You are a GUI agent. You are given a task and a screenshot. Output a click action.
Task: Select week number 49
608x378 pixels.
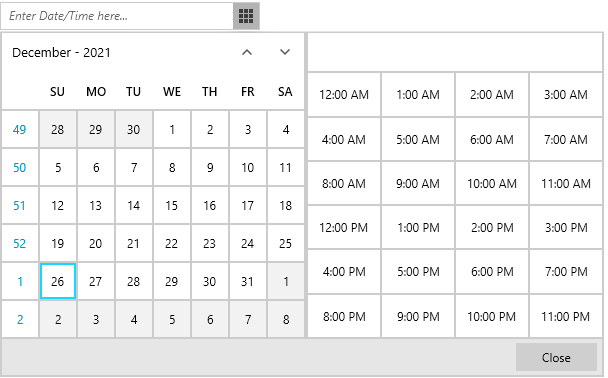click(x=19, y=129)
